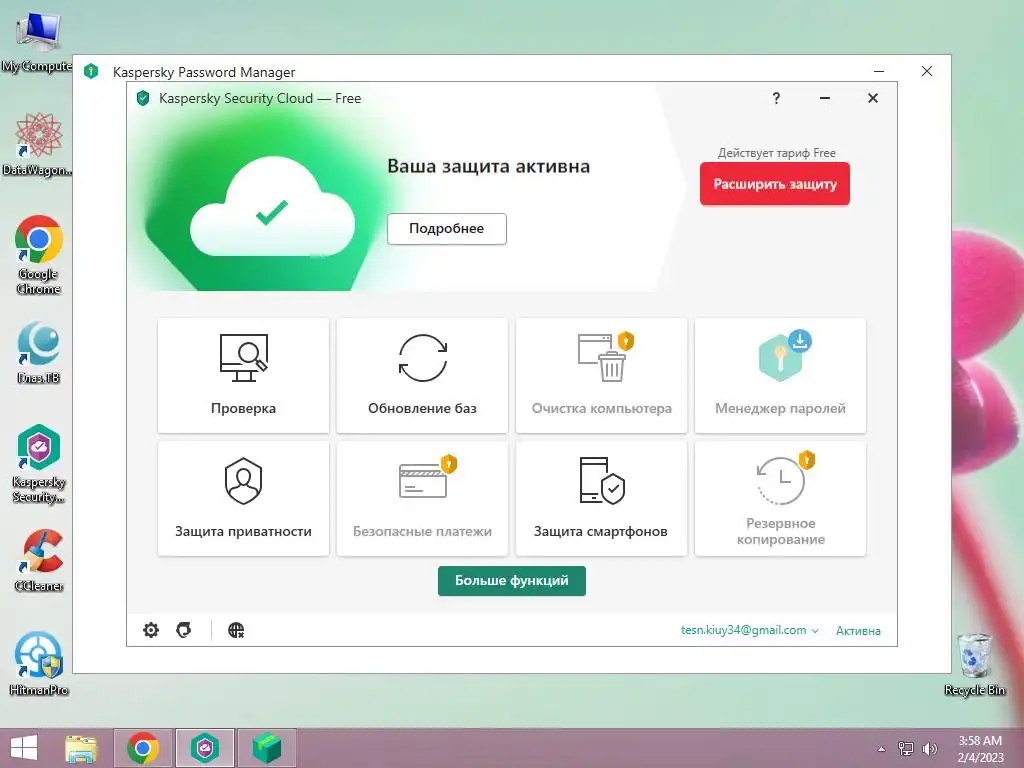Click the green cloud protection status image
Viewport: 1024px width, 768px height.
(272, 208)
